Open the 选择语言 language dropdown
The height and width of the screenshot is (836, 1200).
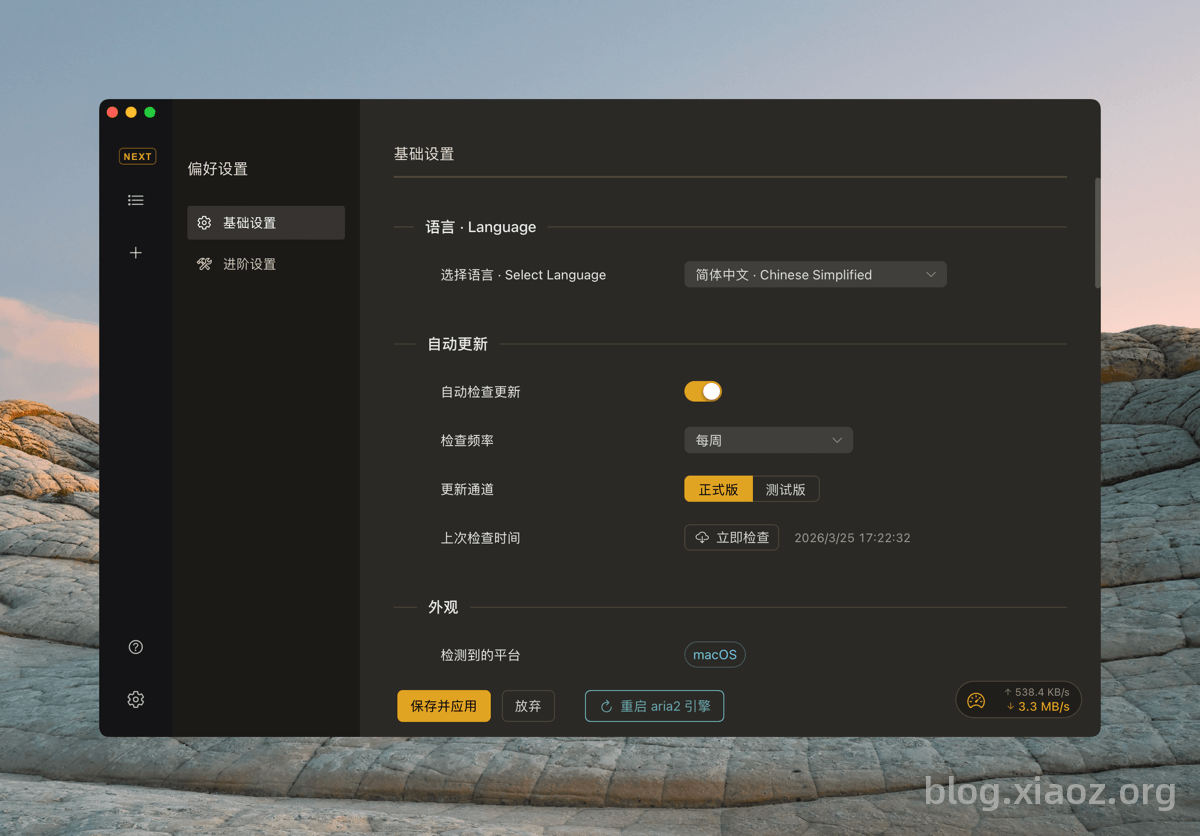(x=815, y=274)
